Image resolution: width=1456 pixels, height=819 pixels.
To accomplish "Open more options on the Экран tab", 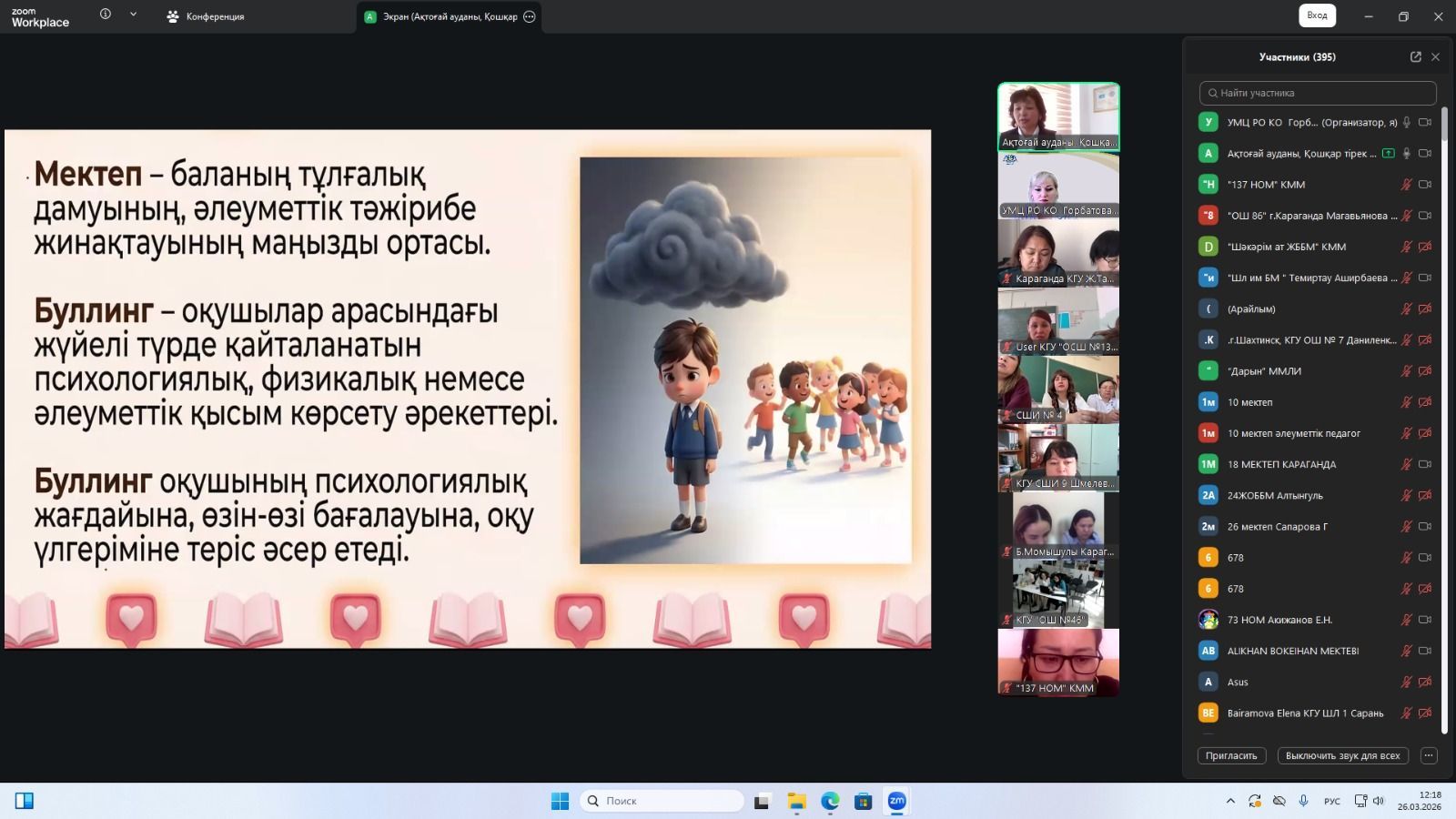I will point(530,16).
